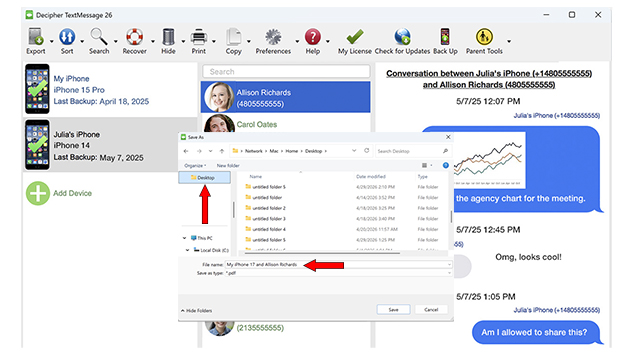Go forward in Save As dialog
This screenshot has width=640, height=360.
click(199, 151)
